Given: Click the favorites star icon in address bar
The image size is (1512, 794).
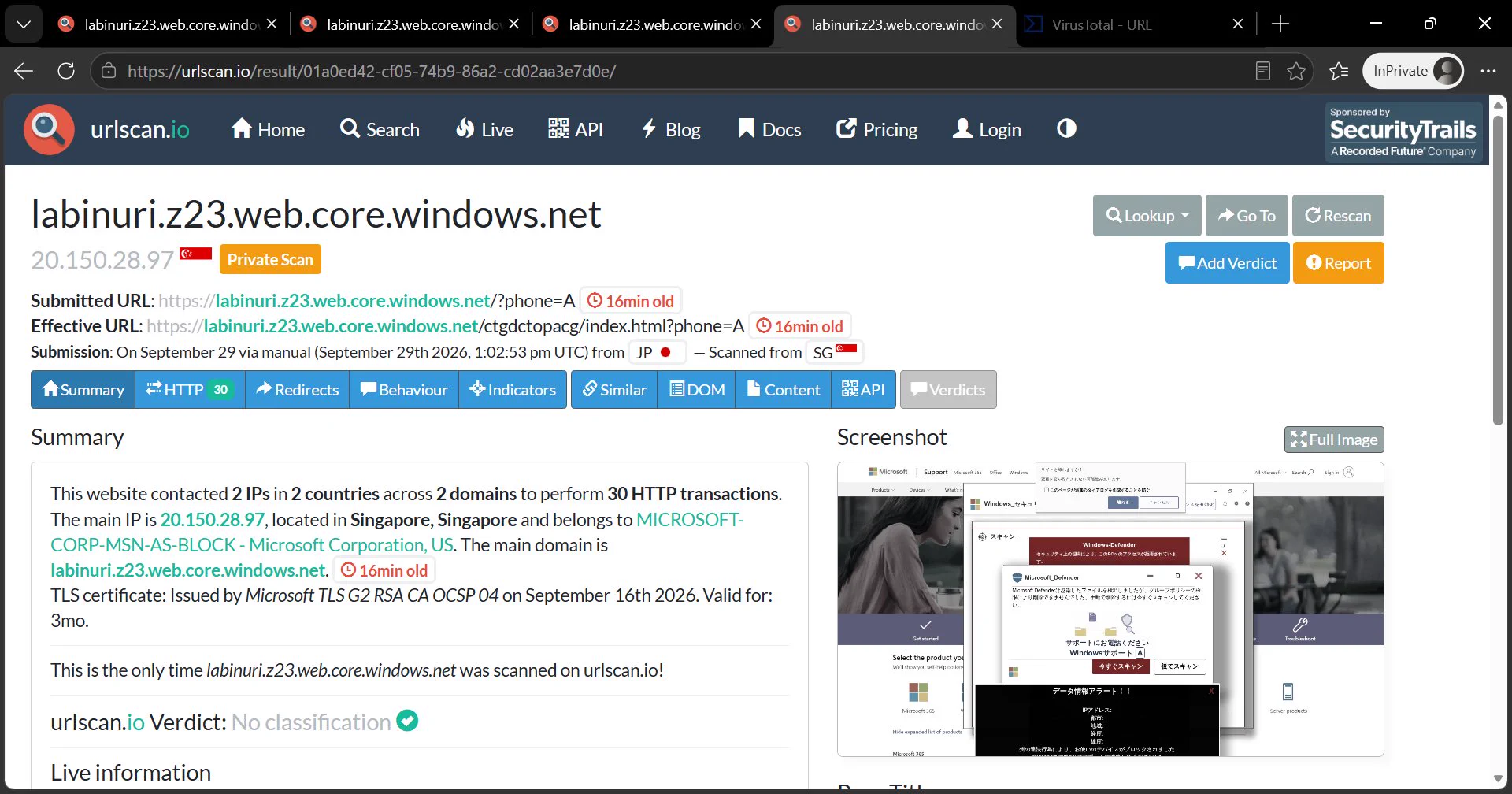Looking at the screenshot, I should 1296,71.
